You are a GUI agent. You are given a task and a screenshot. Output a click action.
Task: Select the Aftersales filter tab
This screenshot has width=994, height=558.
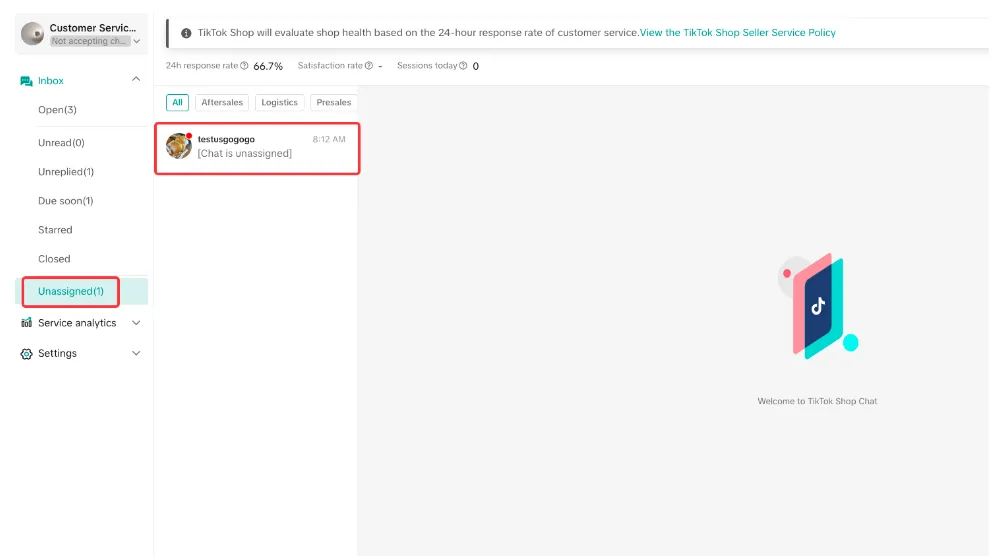coord(222,103)
